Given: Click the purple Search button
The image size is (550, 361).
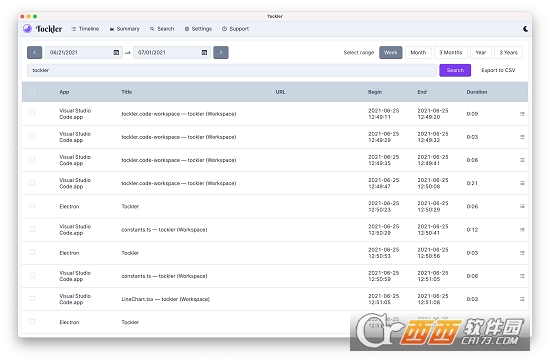Looking at the screenshot, I should tap(455, 70).
